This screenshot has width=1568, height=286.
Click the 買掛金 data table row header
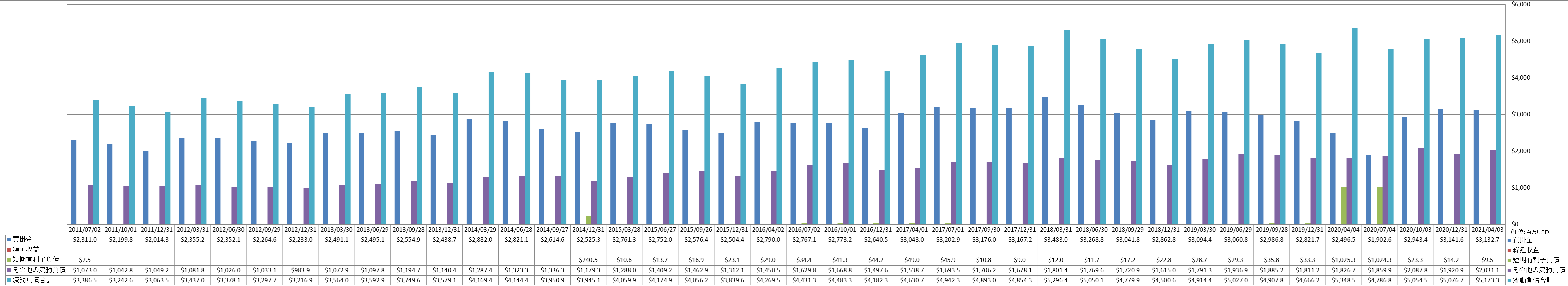[21, 240]
